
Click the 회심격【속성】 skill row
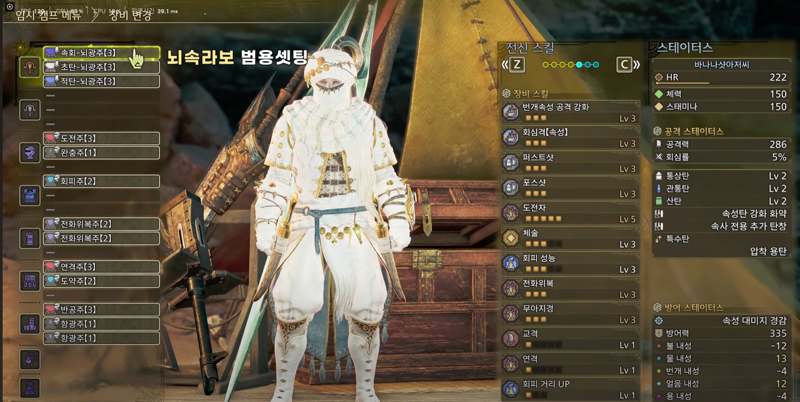[x=570, y=138]
